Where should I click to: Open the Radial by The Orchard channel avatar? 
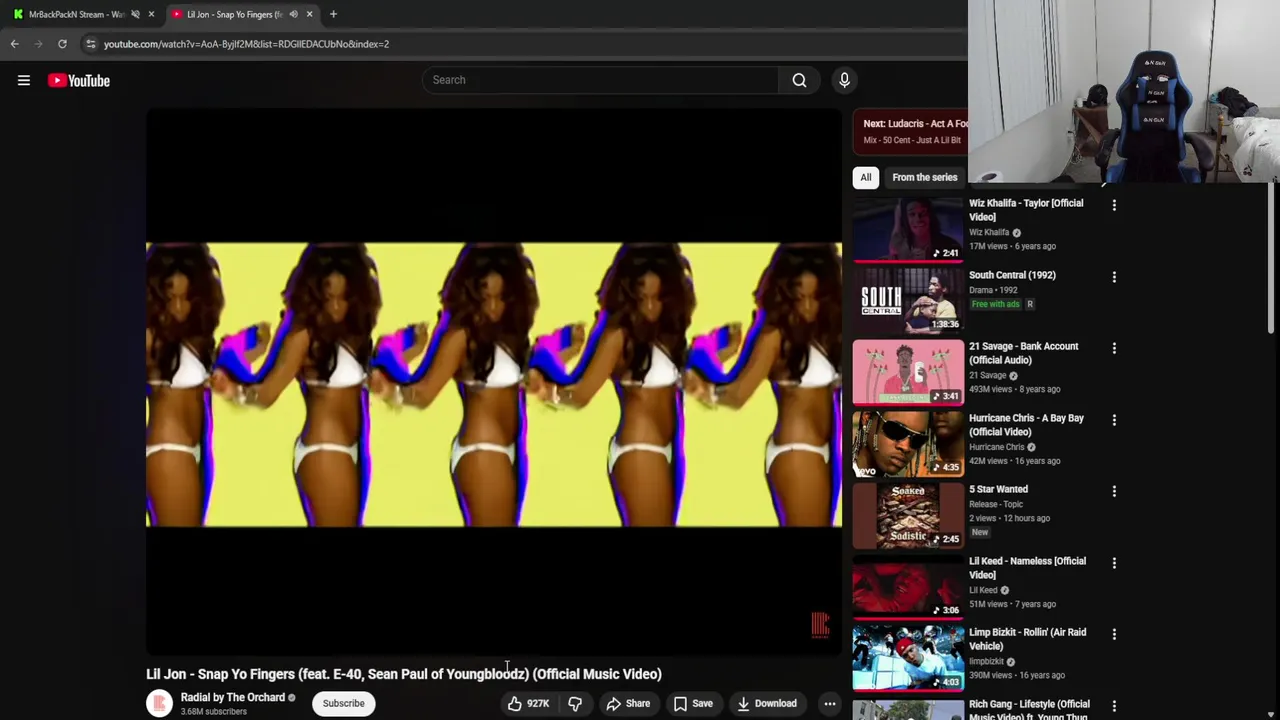(159, 703)
